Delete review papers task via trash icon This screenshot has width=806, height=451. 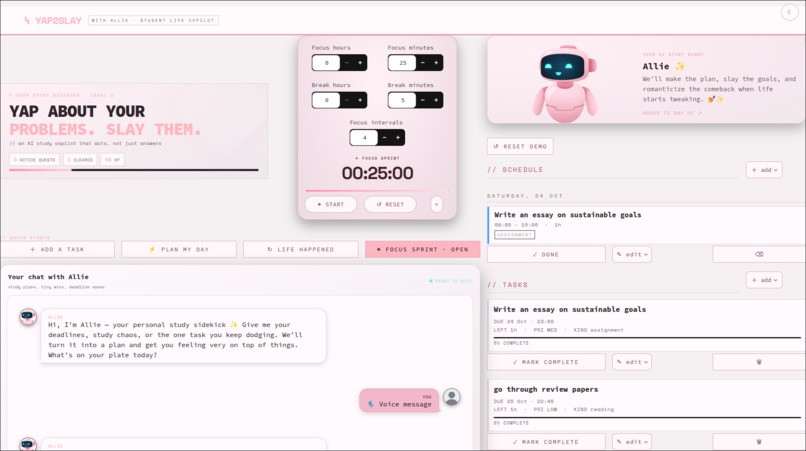pyautogui.click(x=759, y=442)
